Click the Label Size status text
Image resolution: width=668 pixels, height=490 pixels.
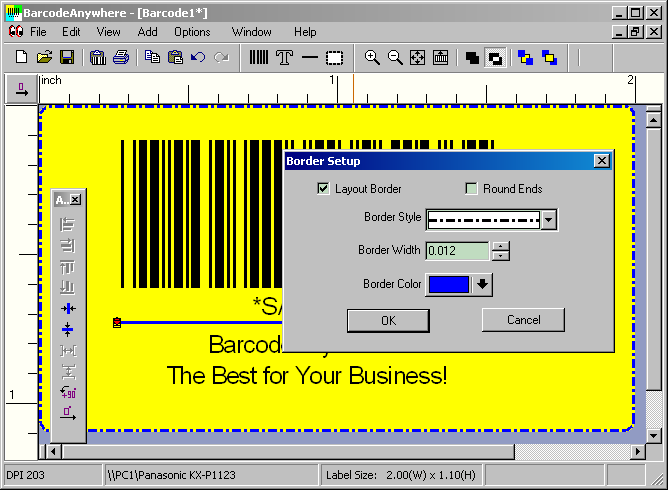click(x=401, y=475)
